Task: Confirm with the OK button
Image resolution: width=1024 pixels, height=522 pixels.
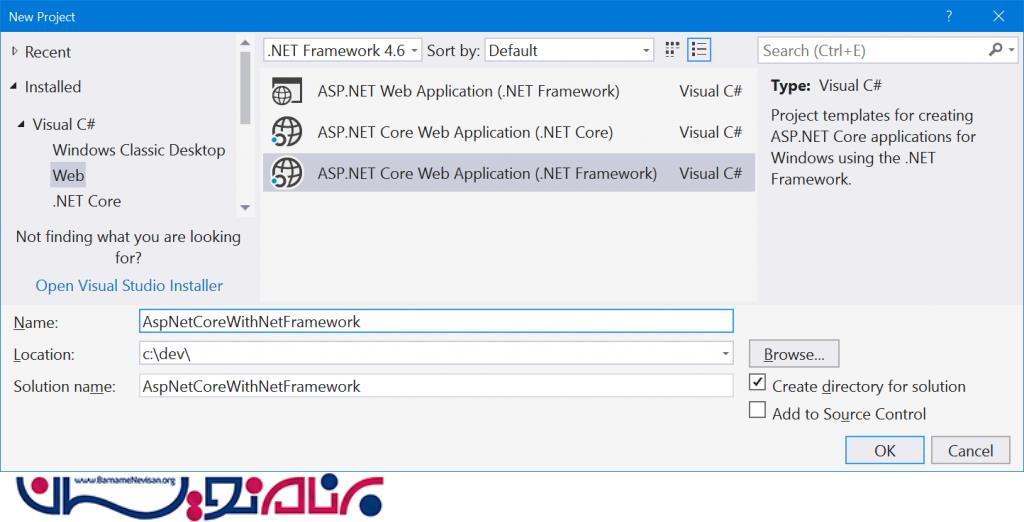Action: pos(884,450)
